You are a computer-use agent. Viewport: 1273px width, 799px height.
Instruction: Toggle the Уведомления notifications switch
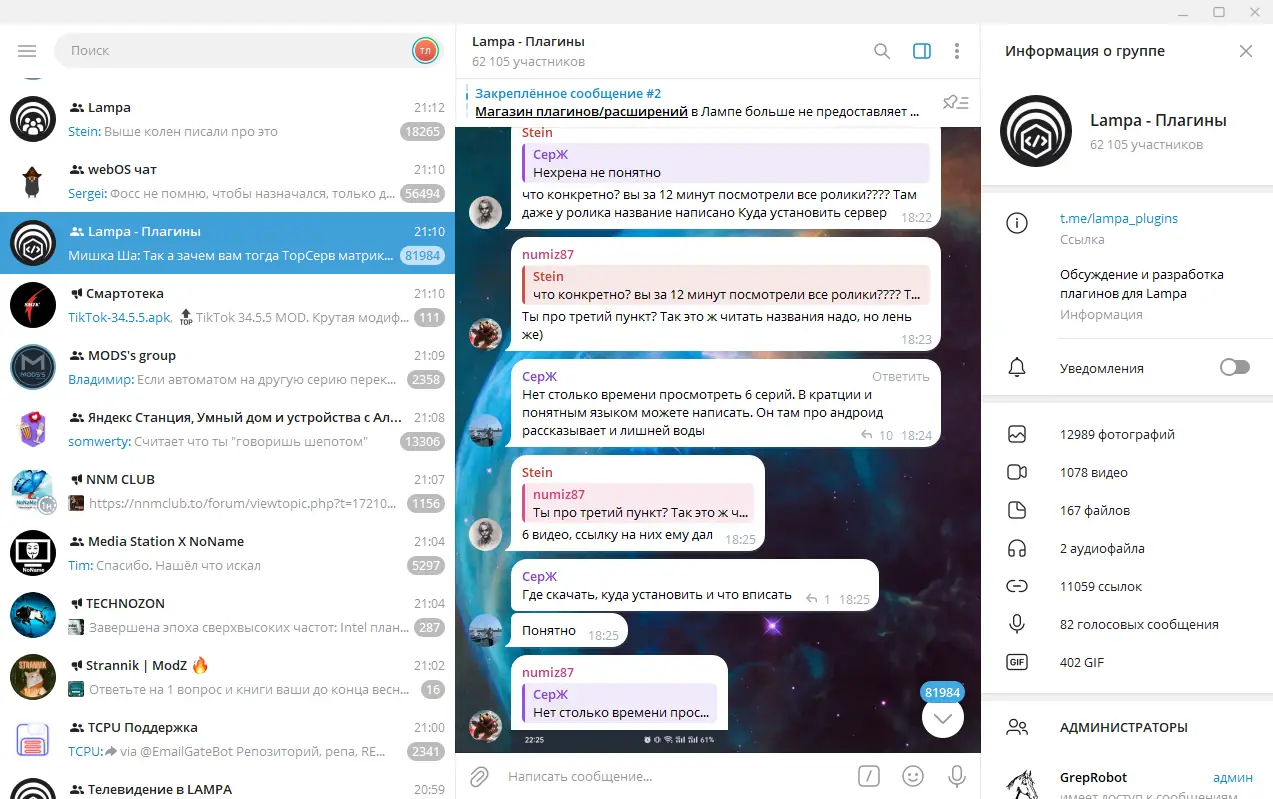coord(1235,368)
